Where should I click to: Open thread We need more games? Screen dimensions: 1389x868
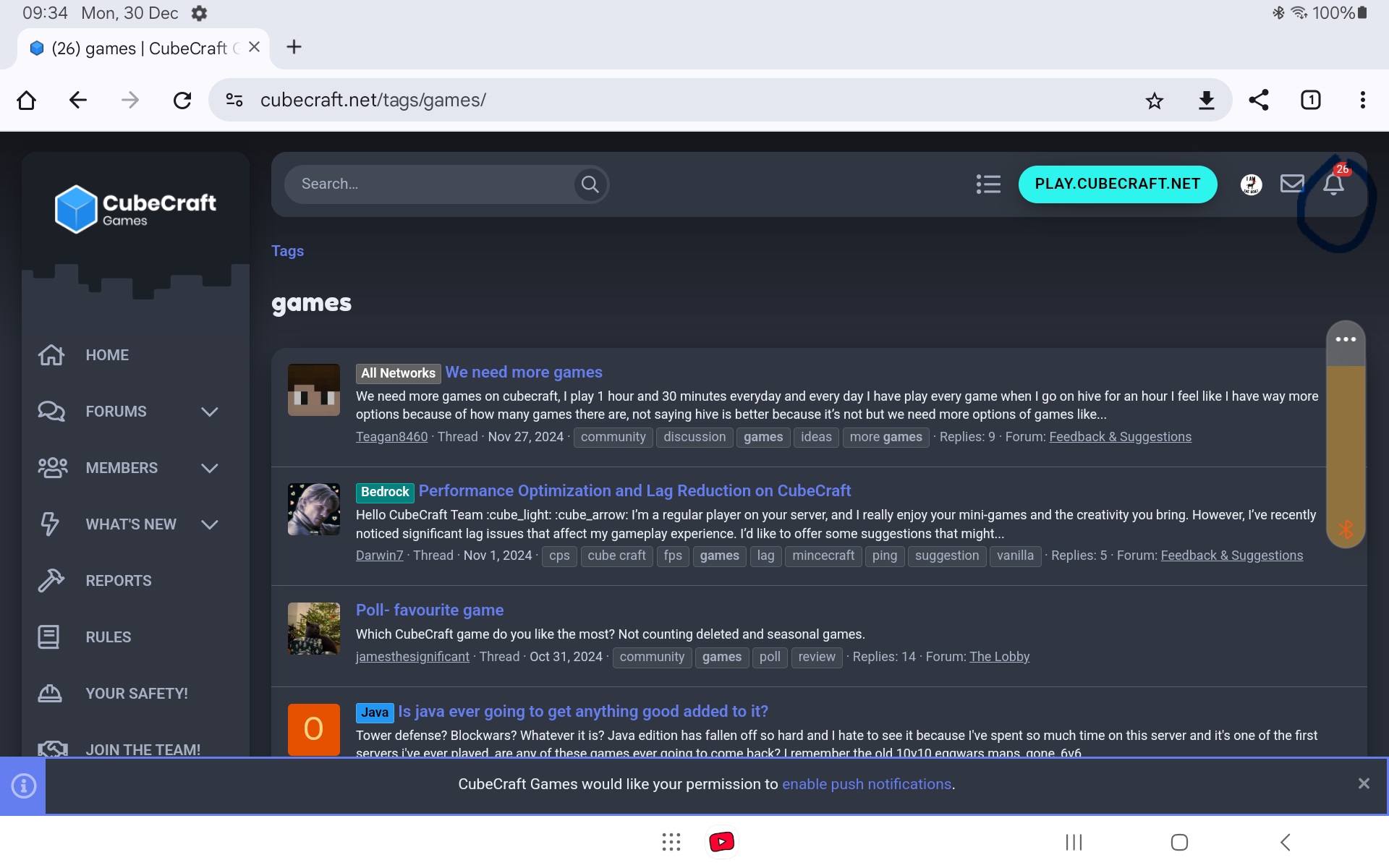pos(524,372)
